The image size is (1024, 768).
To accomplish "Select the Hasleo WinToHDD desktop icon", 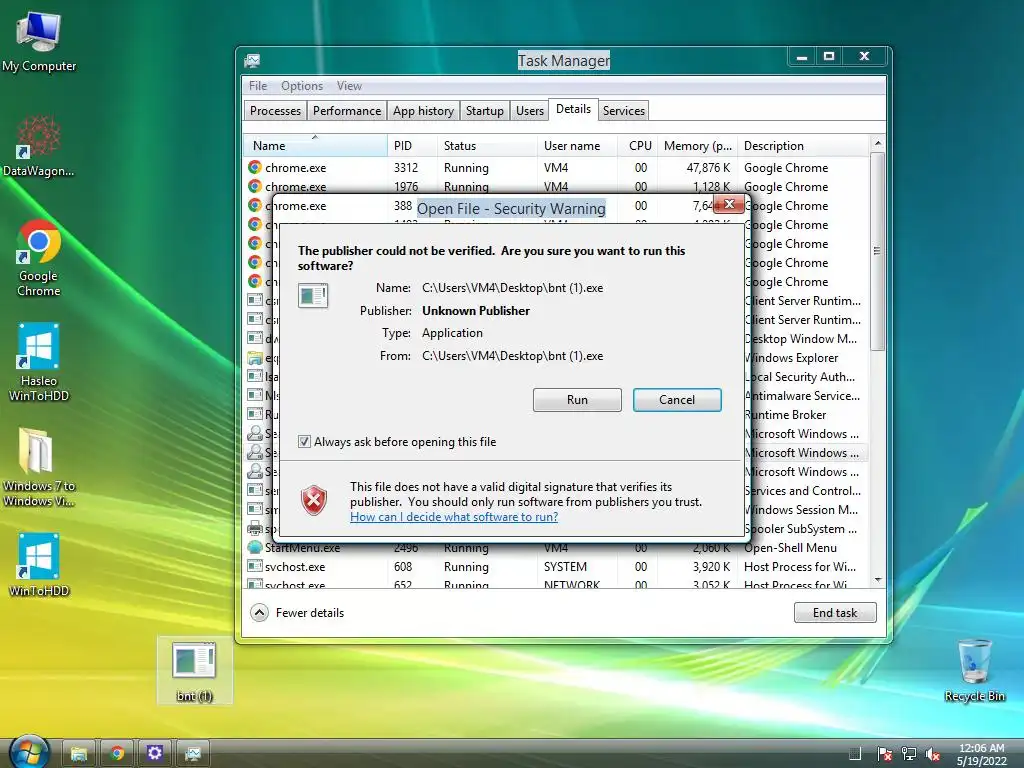I will click(39, 361).
